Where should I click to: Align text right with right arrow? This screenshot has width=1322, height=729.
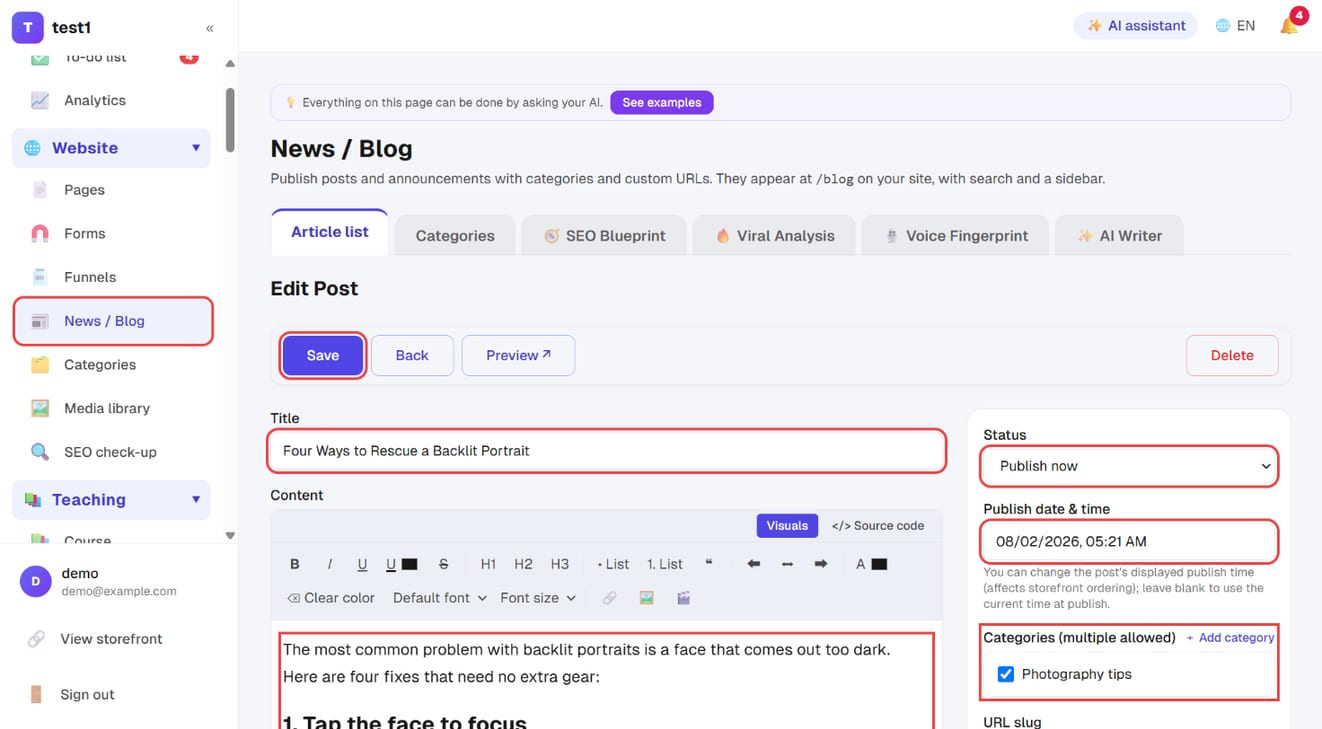tap(821, 564)
